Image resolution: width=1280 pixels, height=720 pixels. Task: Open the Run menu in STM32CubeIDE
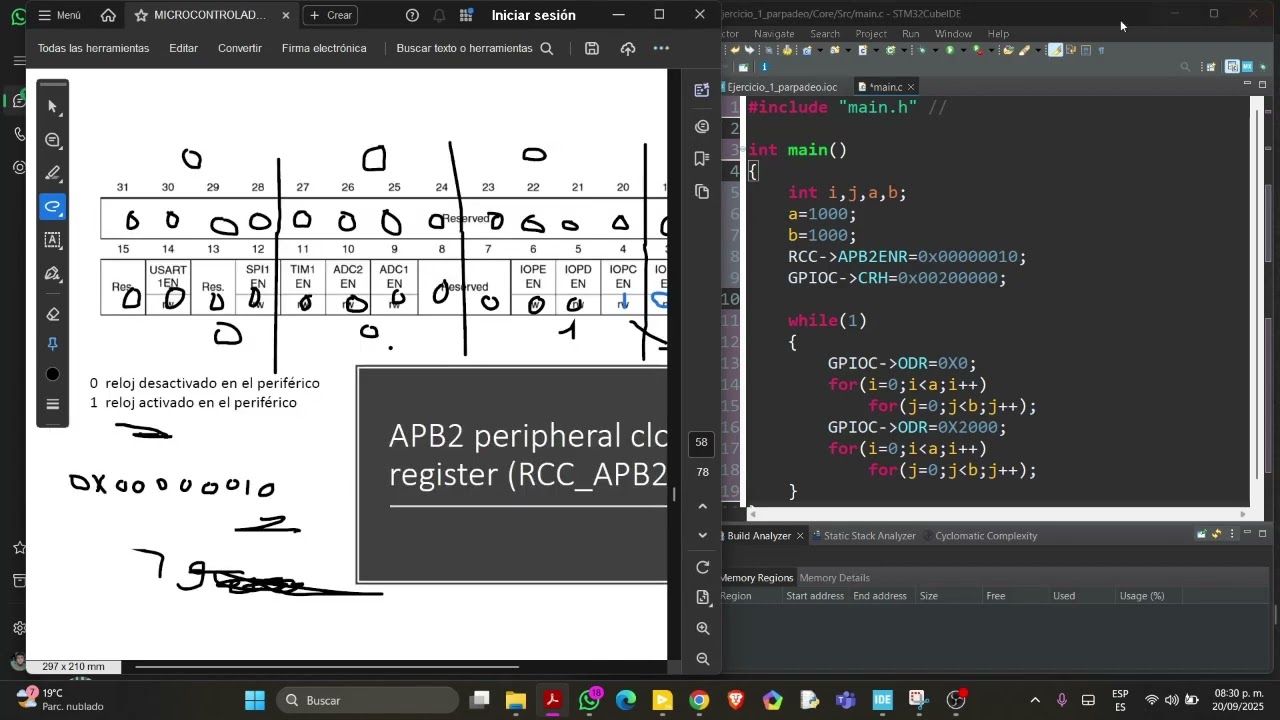point(910,34)
